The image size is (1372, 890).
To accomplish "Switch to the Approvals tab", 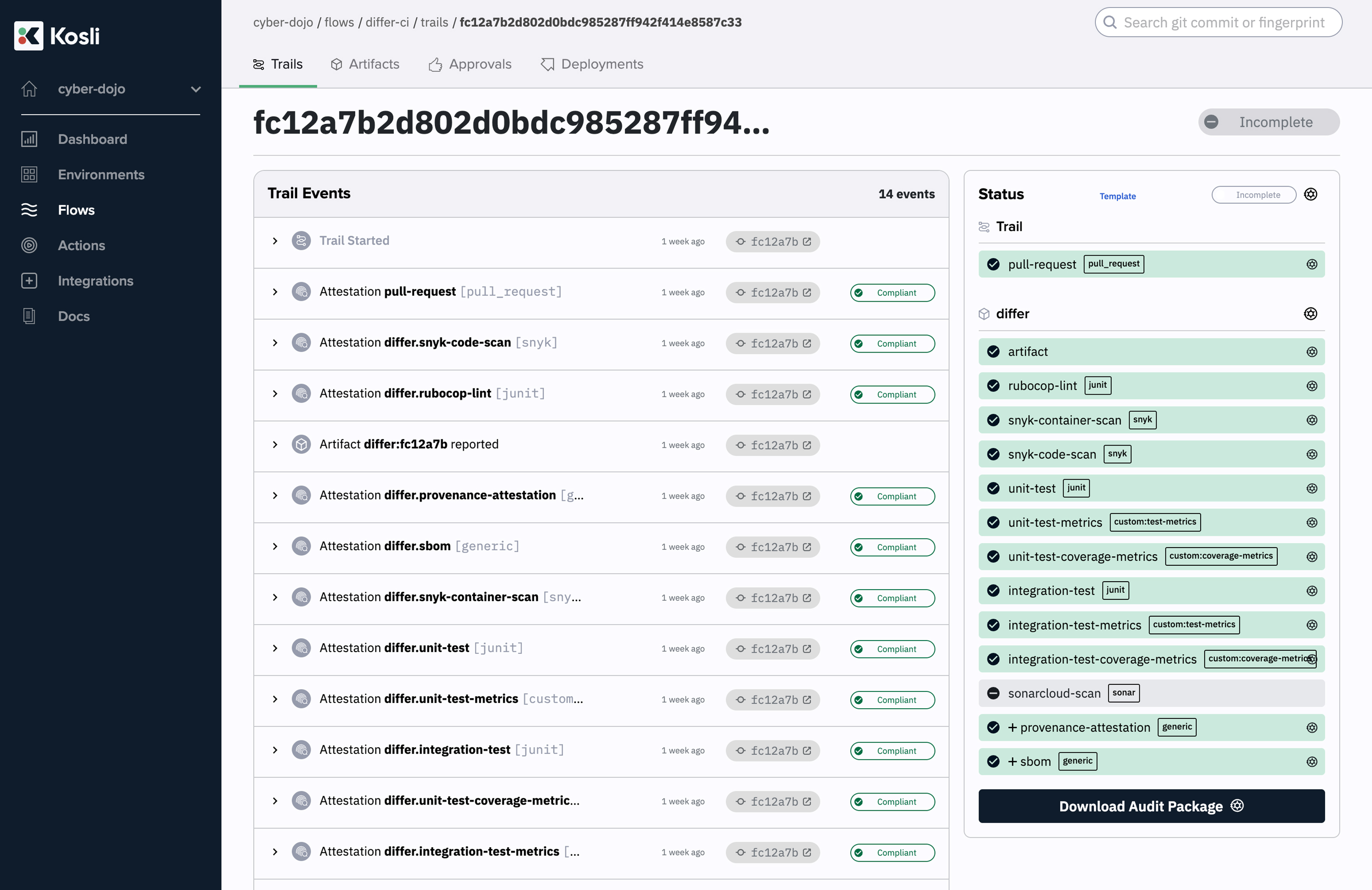I will point(470,65).
